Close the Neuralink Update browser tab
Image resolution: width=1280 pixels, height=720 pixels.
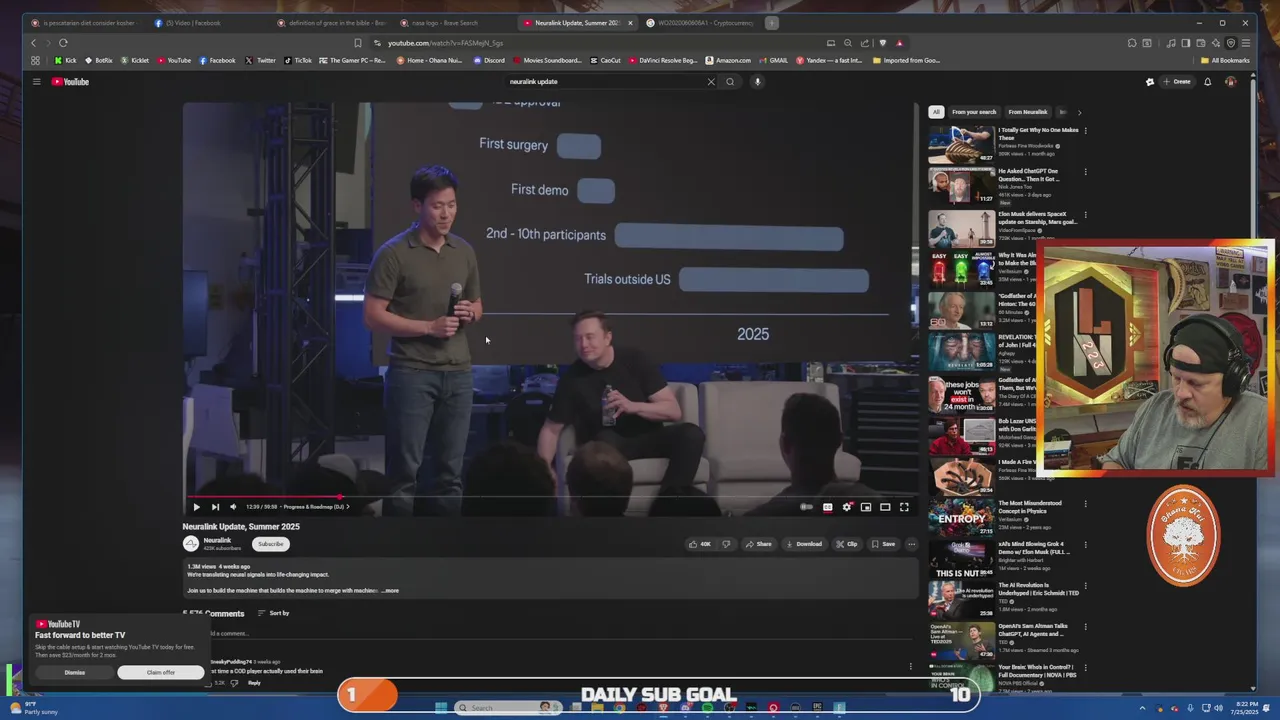[630, 23]
